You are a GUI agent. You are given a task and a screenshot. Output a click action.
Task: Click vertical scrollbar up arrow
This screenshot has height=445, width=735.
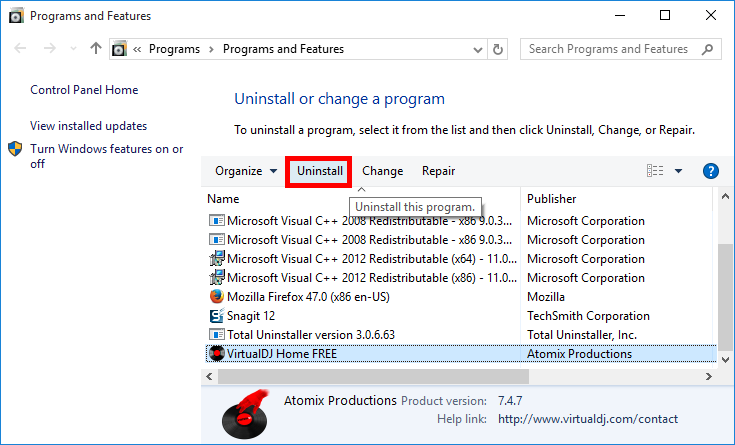(725, 196)
